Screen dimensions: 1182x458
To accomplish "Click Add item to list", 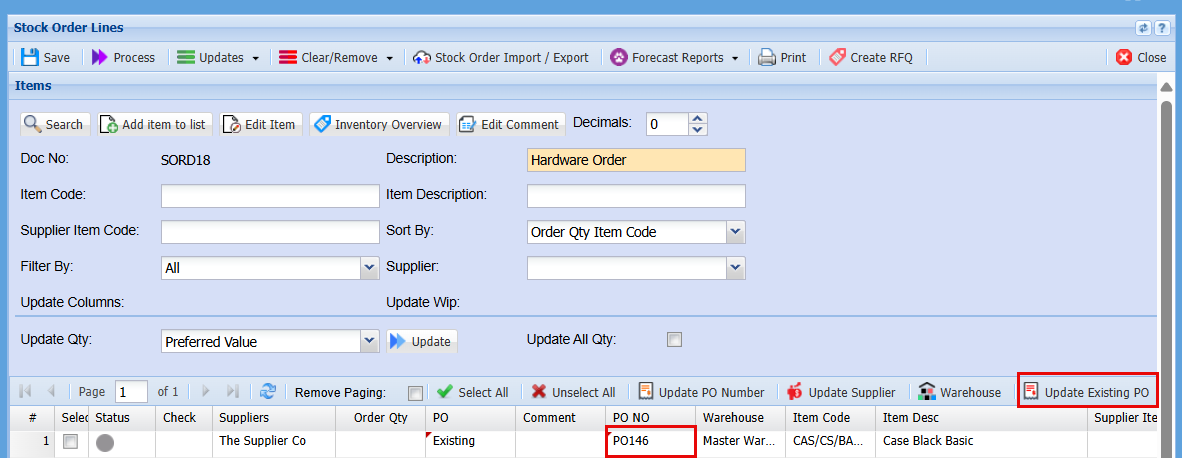I will click(155, 124).
